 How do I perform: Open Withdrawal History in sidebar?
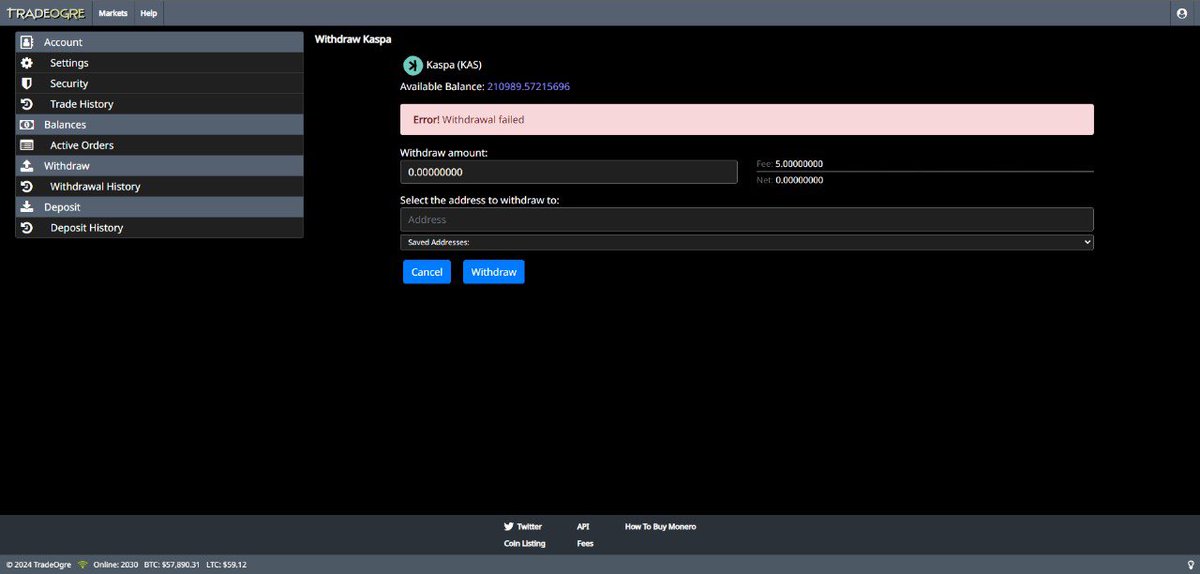pyautogui.click(x=159, y=187)
